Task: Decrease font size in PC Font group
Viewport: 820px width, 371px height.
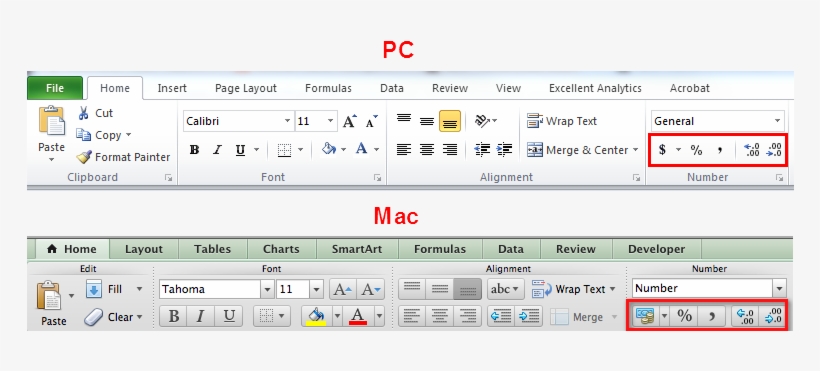Action: (371, 121)
